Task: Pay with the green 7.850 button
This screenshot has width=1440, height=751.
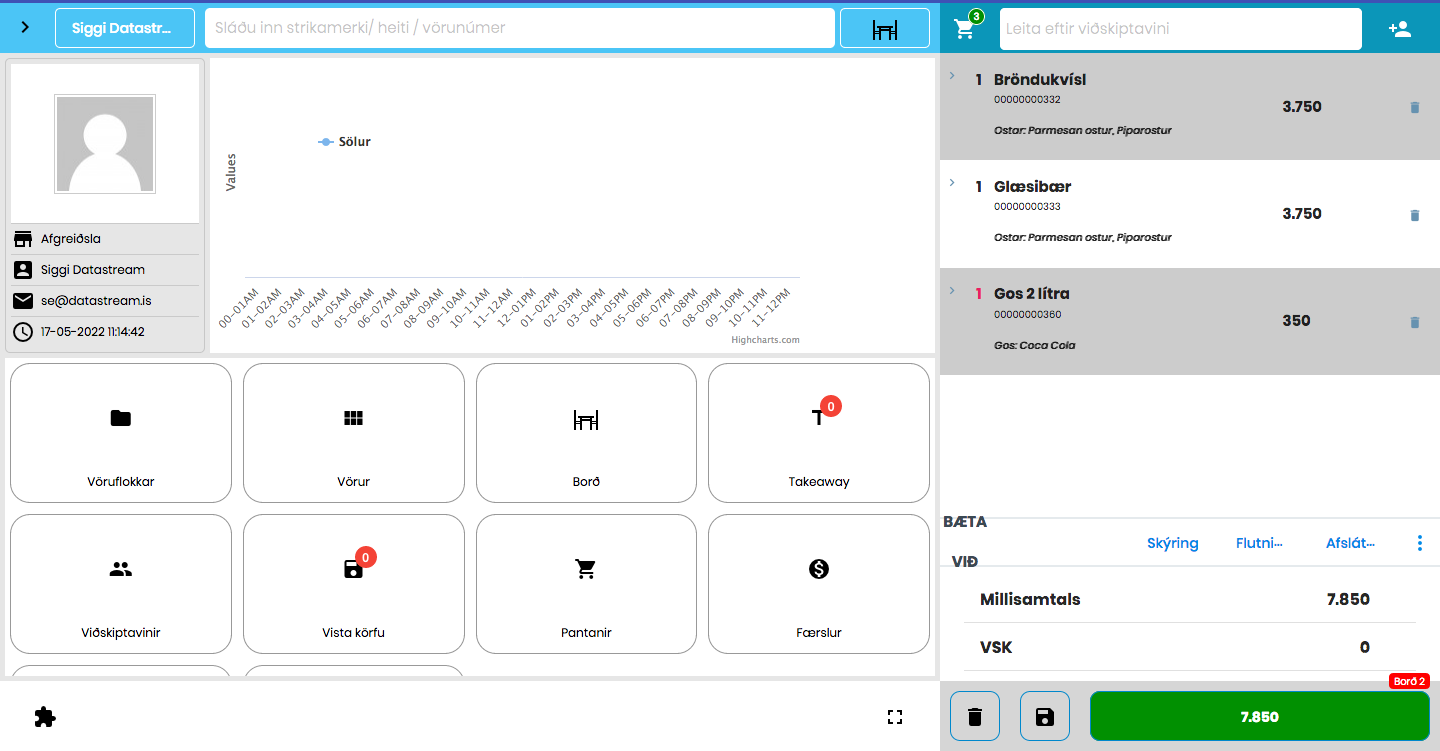Action: point(1260,716)
